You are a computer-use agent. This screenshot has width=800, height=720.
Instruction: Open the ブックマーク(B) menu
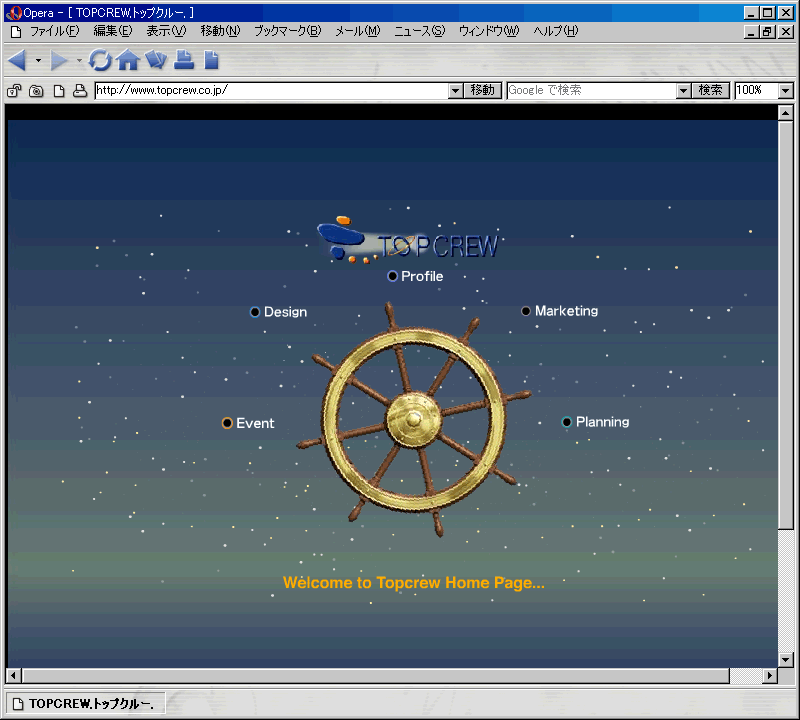pos(288,31)
